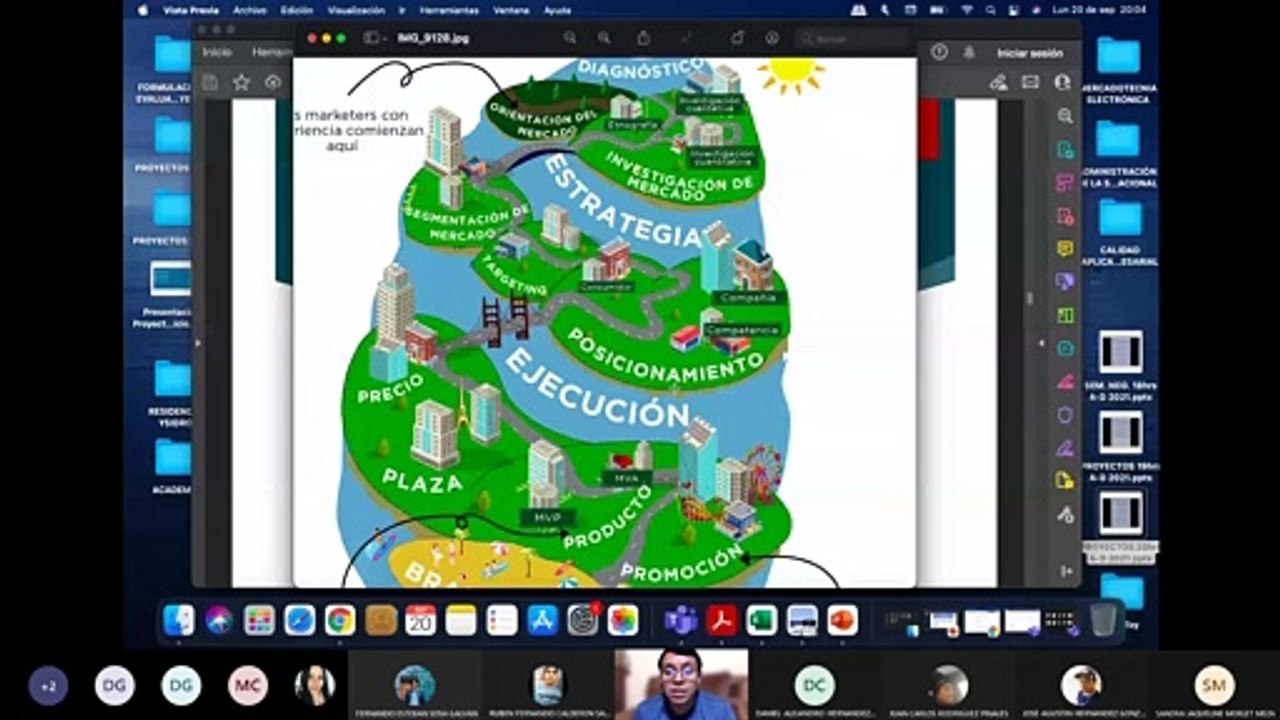The image size is (1280, 720).
Task: Open the Apple menu
Action: click(142, 10)
